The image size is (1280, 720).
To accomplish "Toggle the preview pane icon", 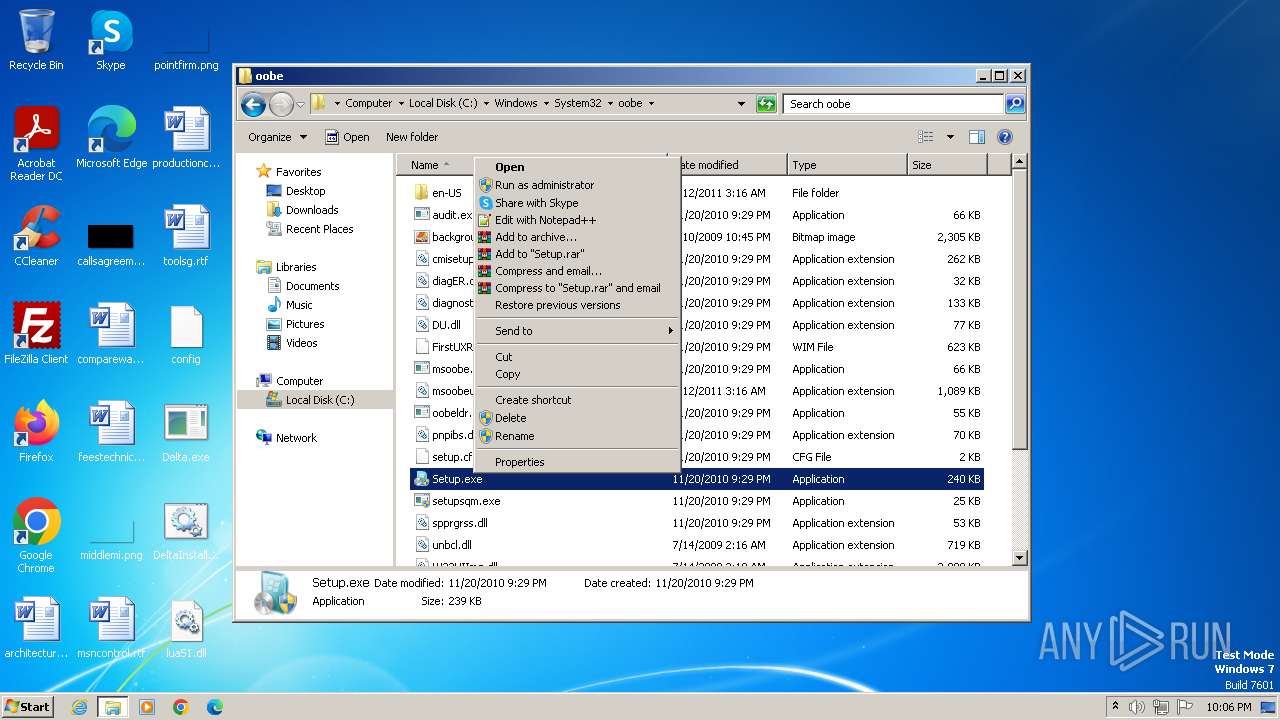I will (977, 137).
